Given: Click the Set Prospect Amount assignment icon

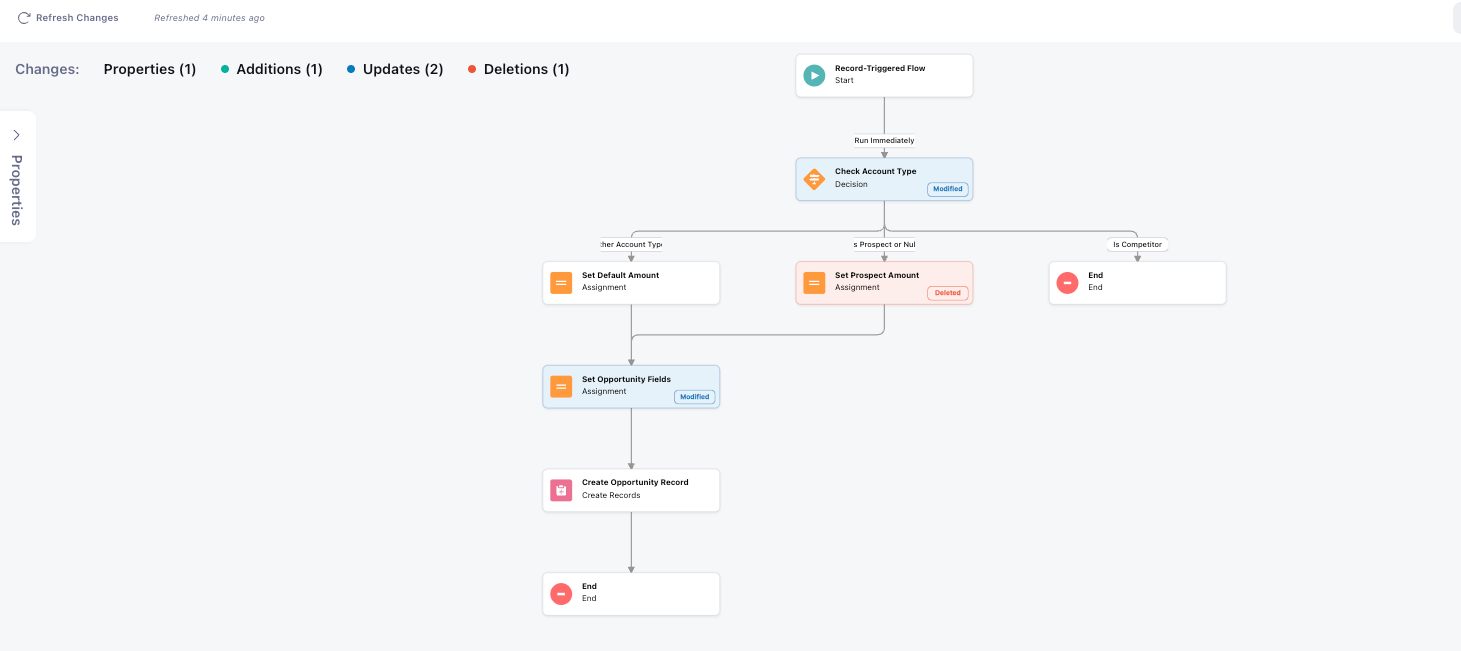Looking at the screenshot, I should [x=814, y=283].
